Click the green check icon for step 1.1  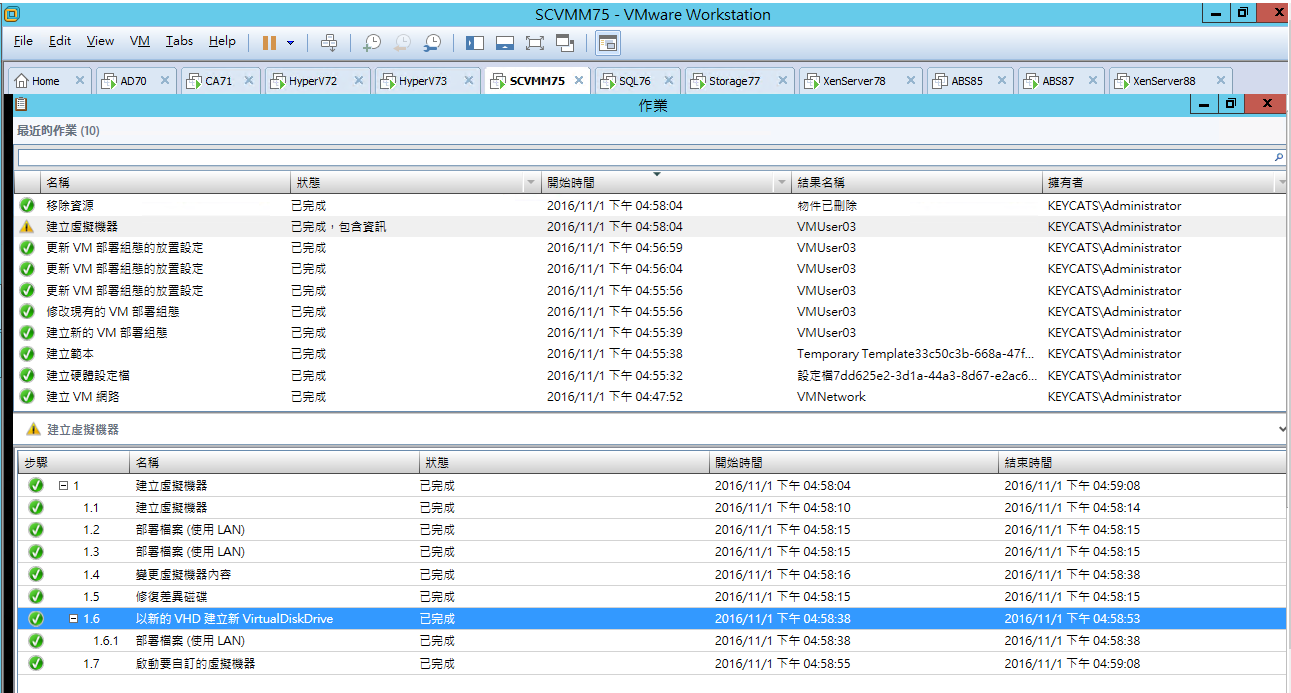(x=36, y=507)
